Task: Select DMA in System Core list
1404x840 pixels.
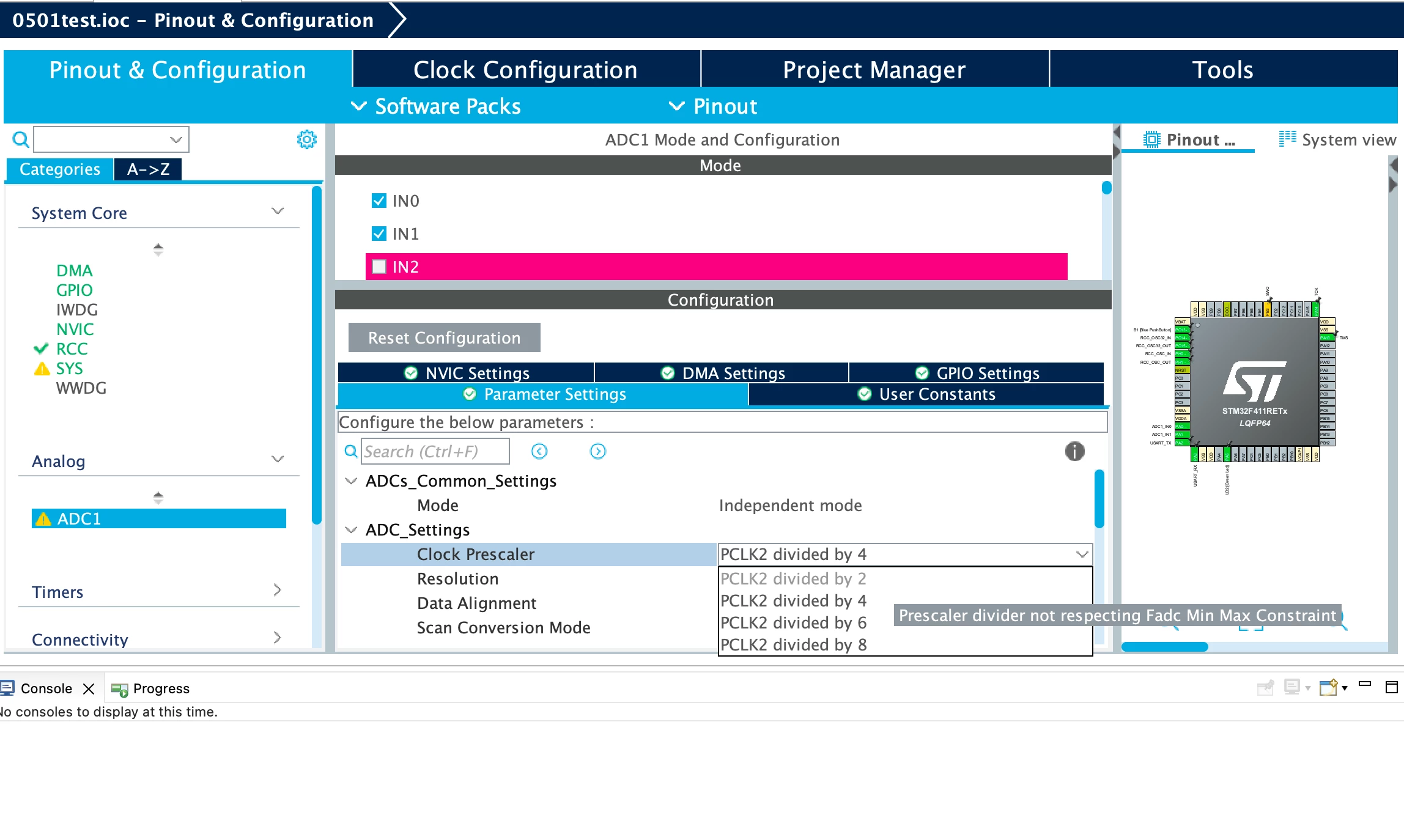Action: 75,271
